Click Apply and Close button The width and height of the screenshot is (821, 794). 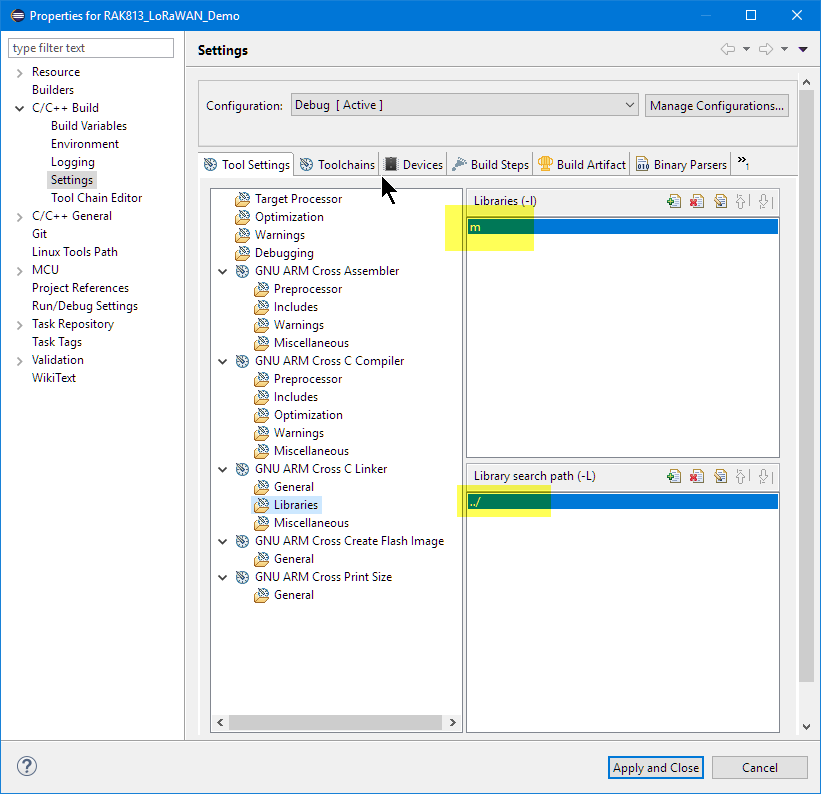[656, 767]
